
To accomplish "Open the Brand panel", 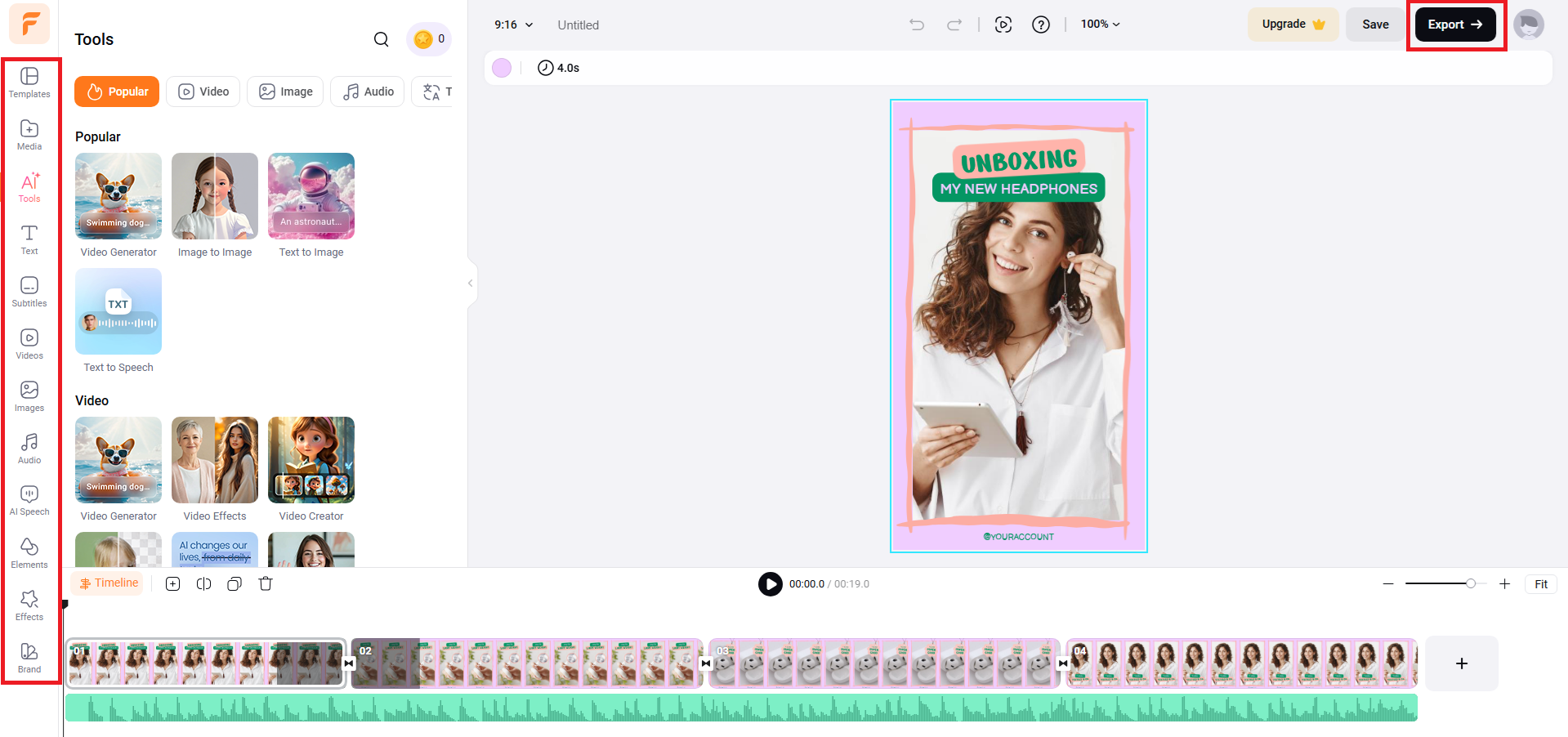I will (29, 657).
